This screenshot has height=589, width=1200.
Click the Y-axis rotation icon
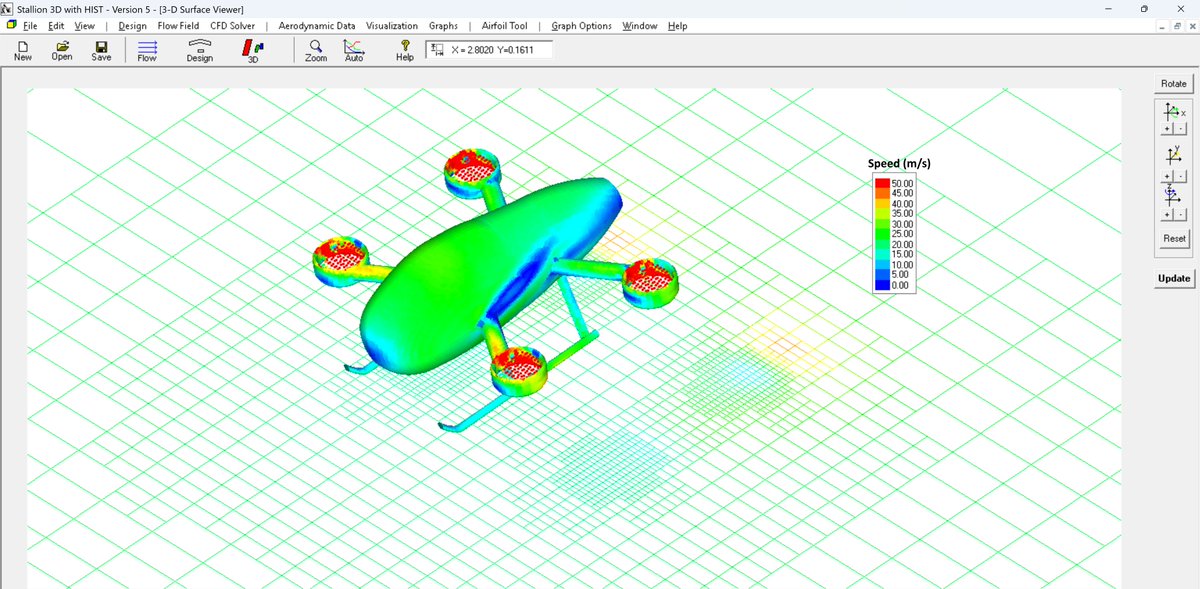pos(1174,155)
